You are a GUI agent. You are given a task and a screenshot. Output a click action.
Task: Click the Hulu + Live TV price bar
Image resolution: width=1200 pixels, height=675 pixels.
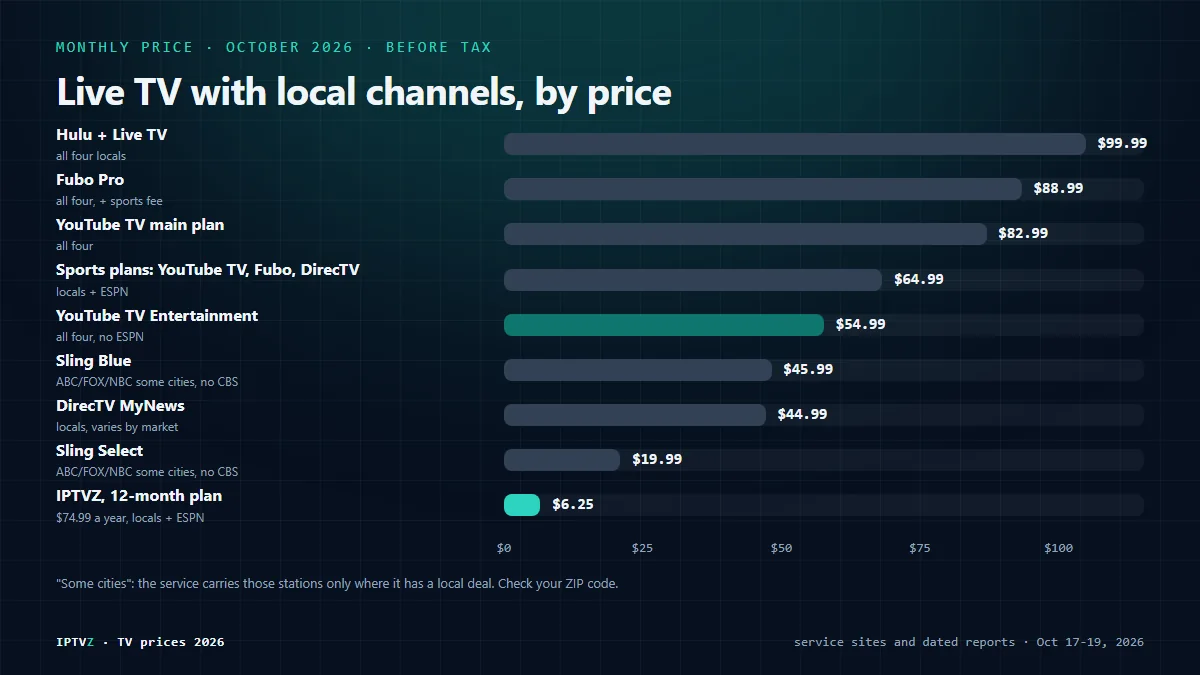pyautogui.click(x=795, y=144)
